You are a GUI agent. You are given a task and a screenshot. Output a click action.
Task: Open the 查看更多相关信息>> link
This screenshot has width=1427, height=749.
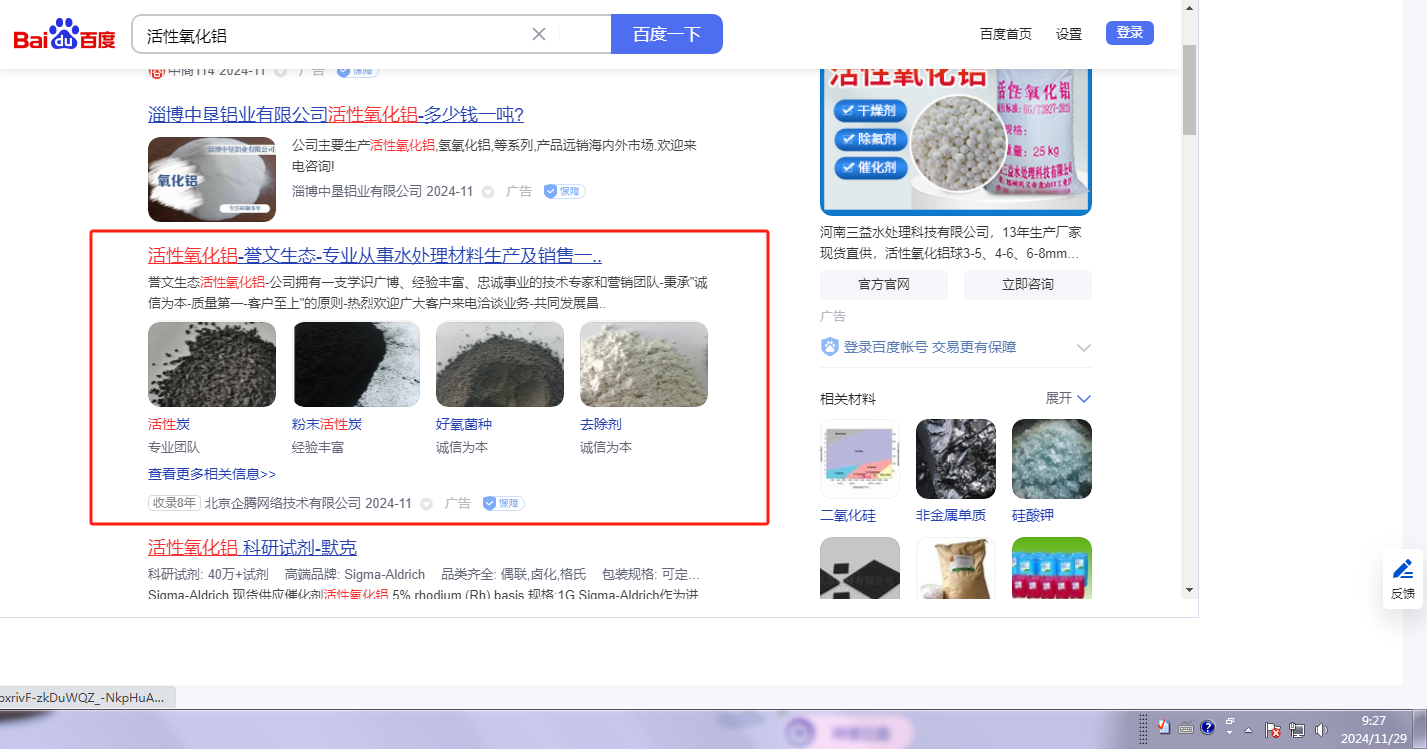coord(212,474)
